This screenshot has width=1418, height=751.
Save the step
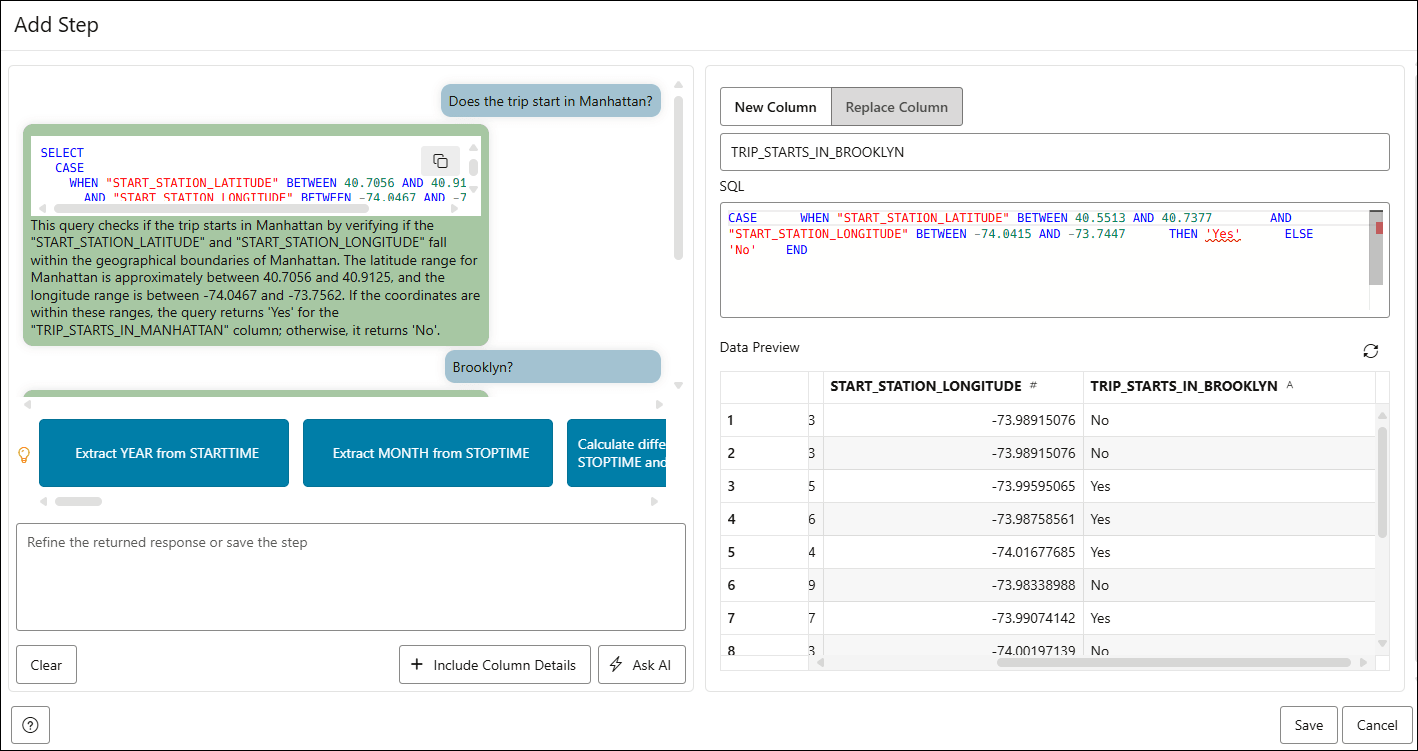[x=1308, y=725]
